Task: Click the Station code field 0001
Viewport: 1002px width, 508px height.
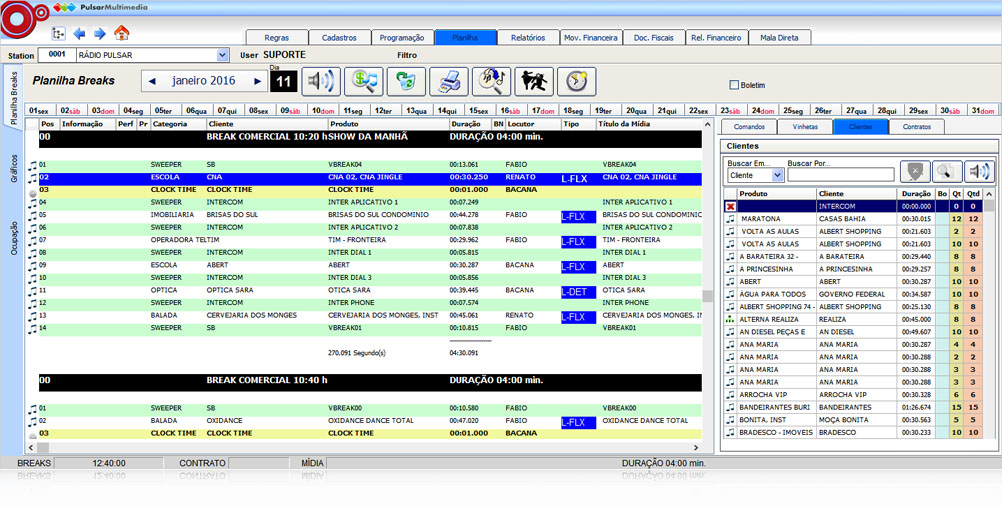Action: pyautogui.click(x=58, y=55)
